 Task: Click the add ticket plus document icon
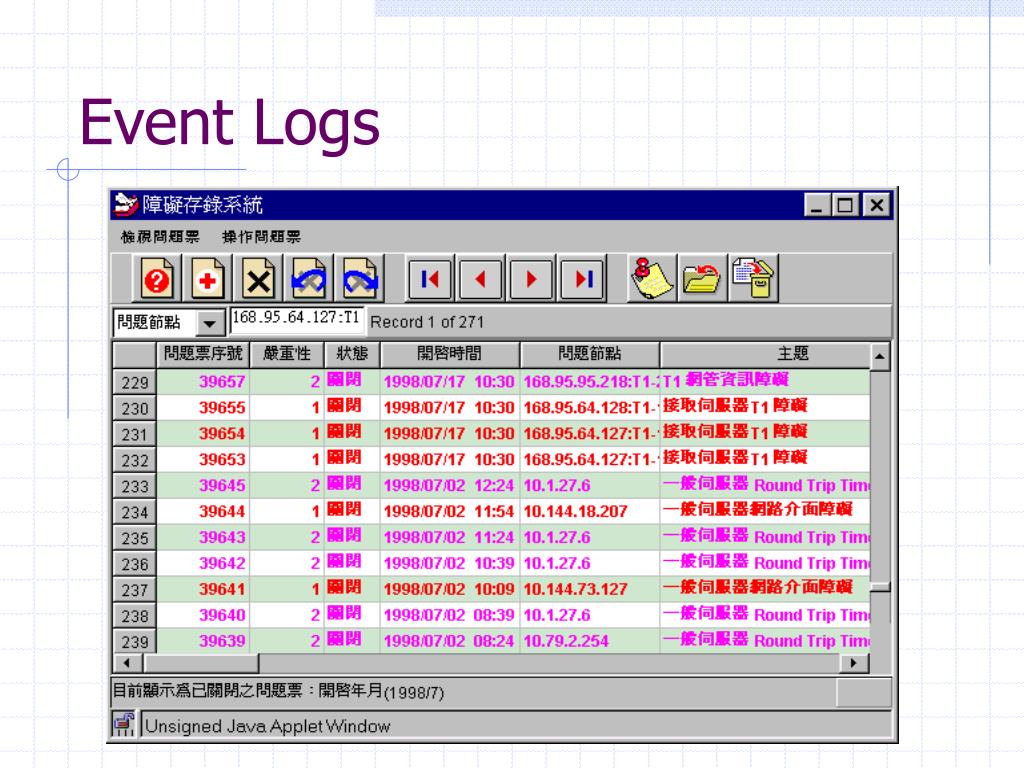point(208,279)
